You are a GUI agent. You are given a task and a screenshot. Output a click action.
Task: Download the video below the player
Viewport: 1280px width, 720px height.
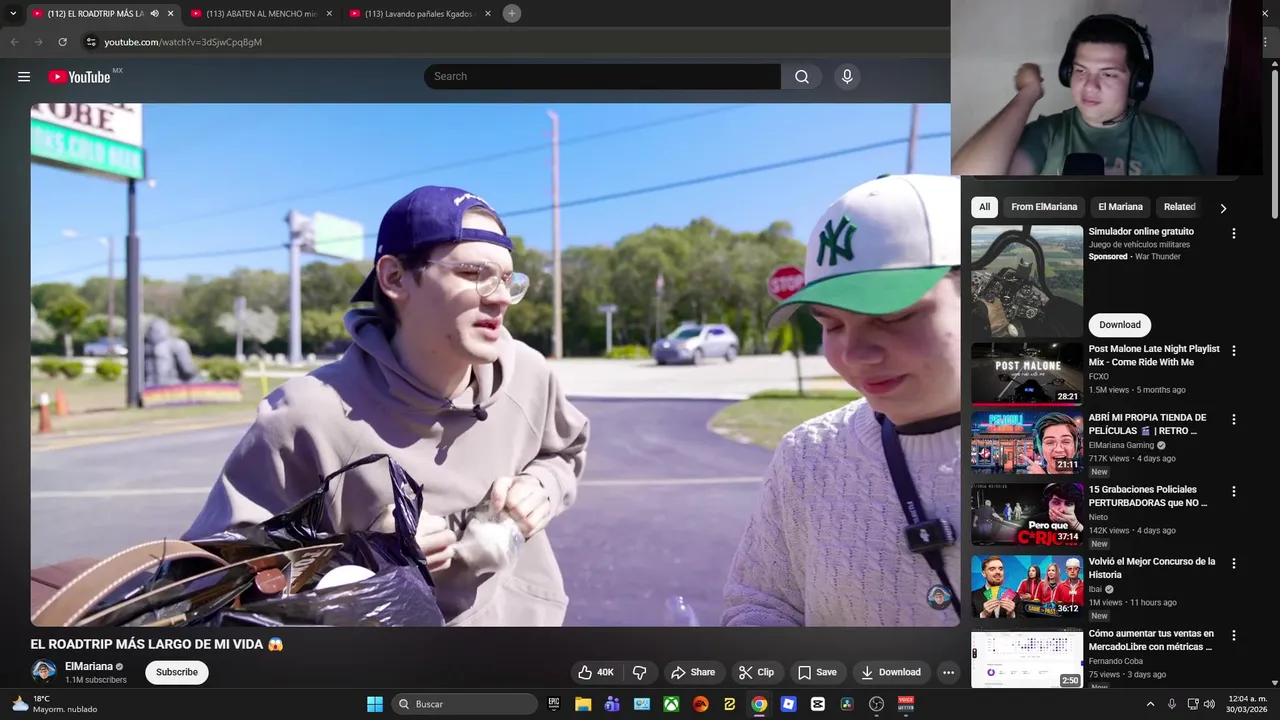tap(890, 672)
